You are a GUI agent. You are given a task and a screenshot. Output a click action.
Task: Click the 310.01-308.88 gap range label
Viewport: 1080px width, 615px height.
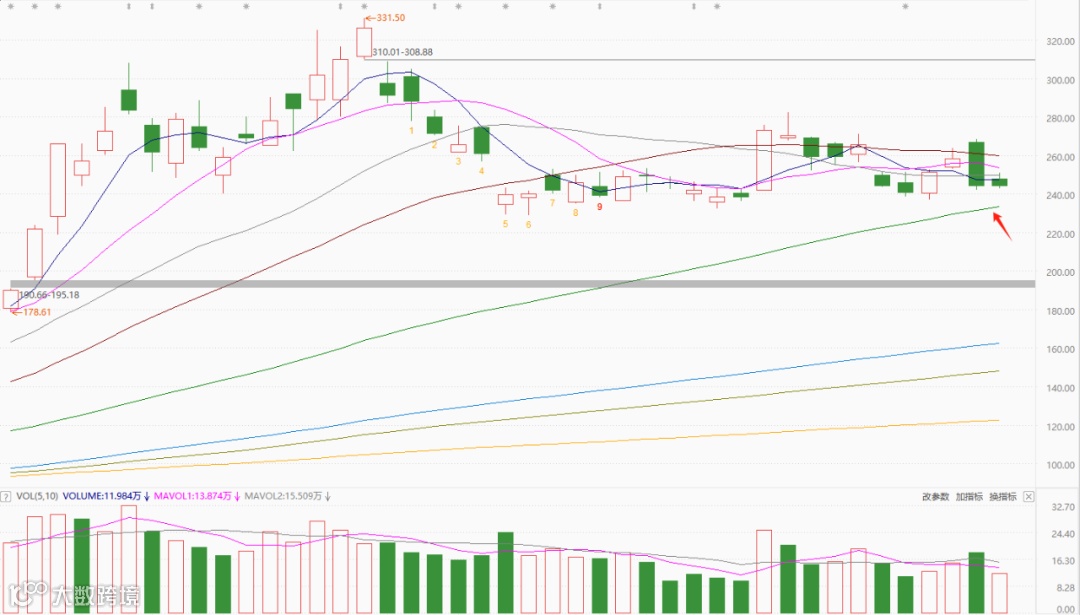click(x=402, y=52)
